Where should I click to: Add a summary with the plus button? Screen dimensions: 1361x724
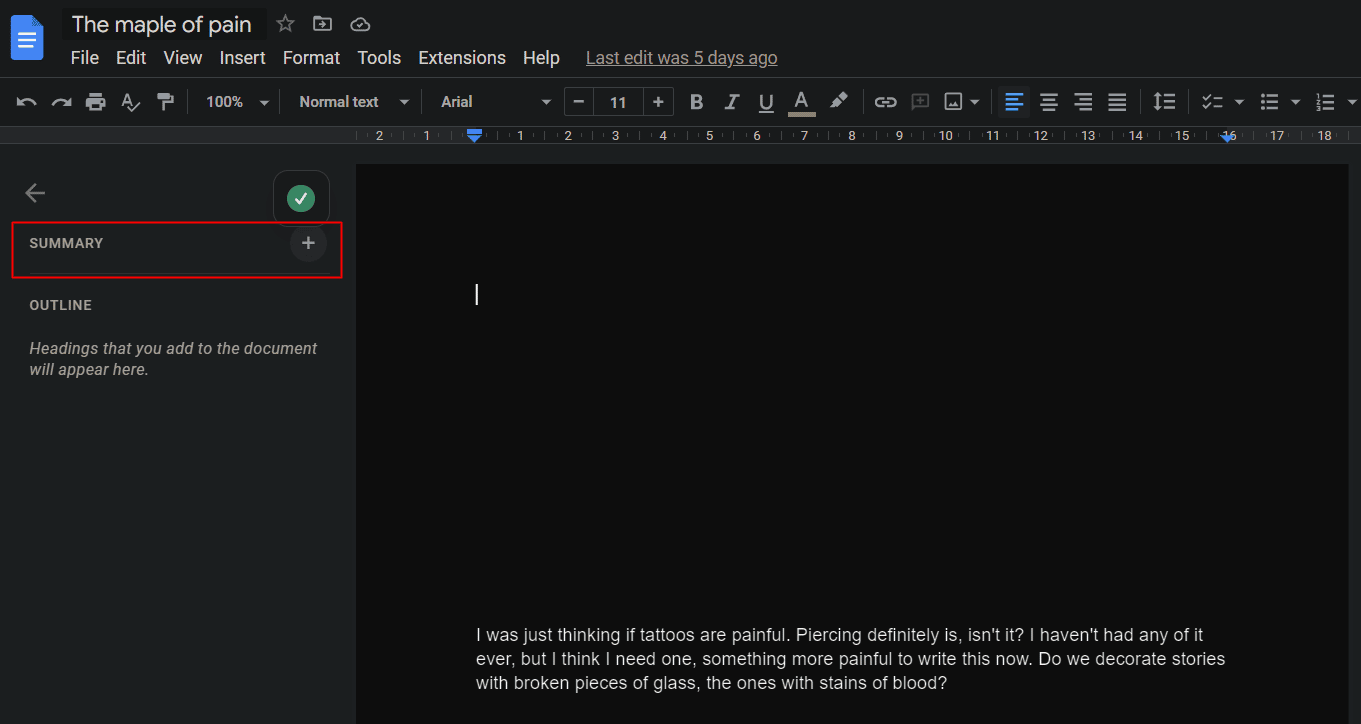coord(308,243)
